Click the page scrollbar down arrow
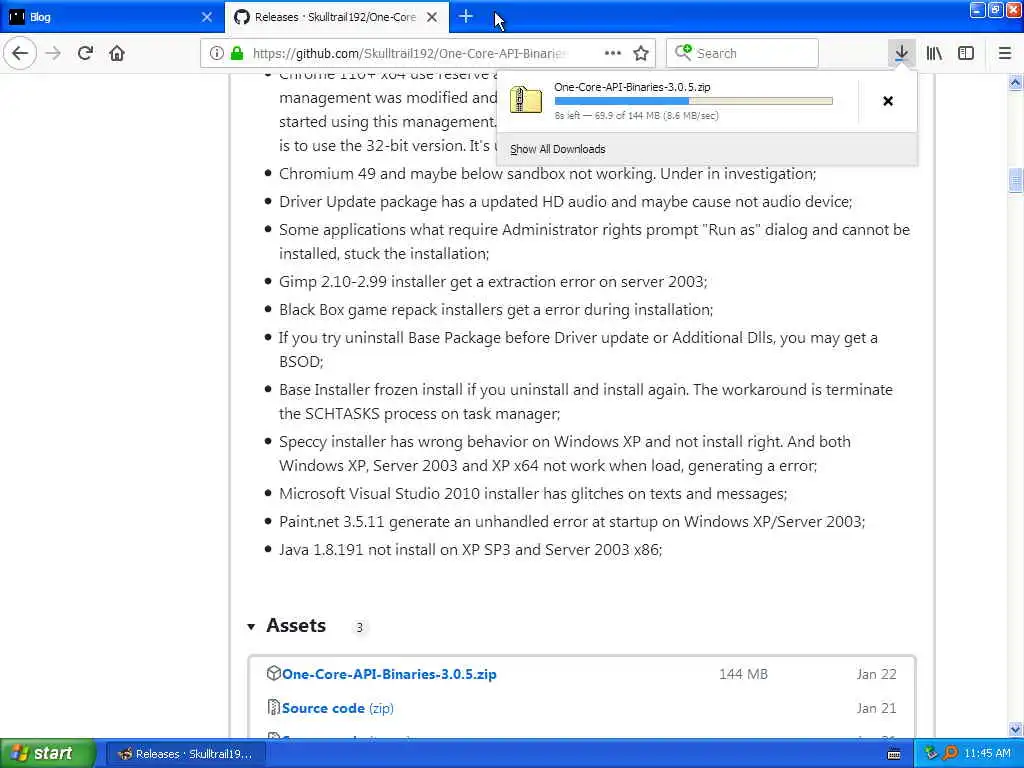 [1015, 729]
